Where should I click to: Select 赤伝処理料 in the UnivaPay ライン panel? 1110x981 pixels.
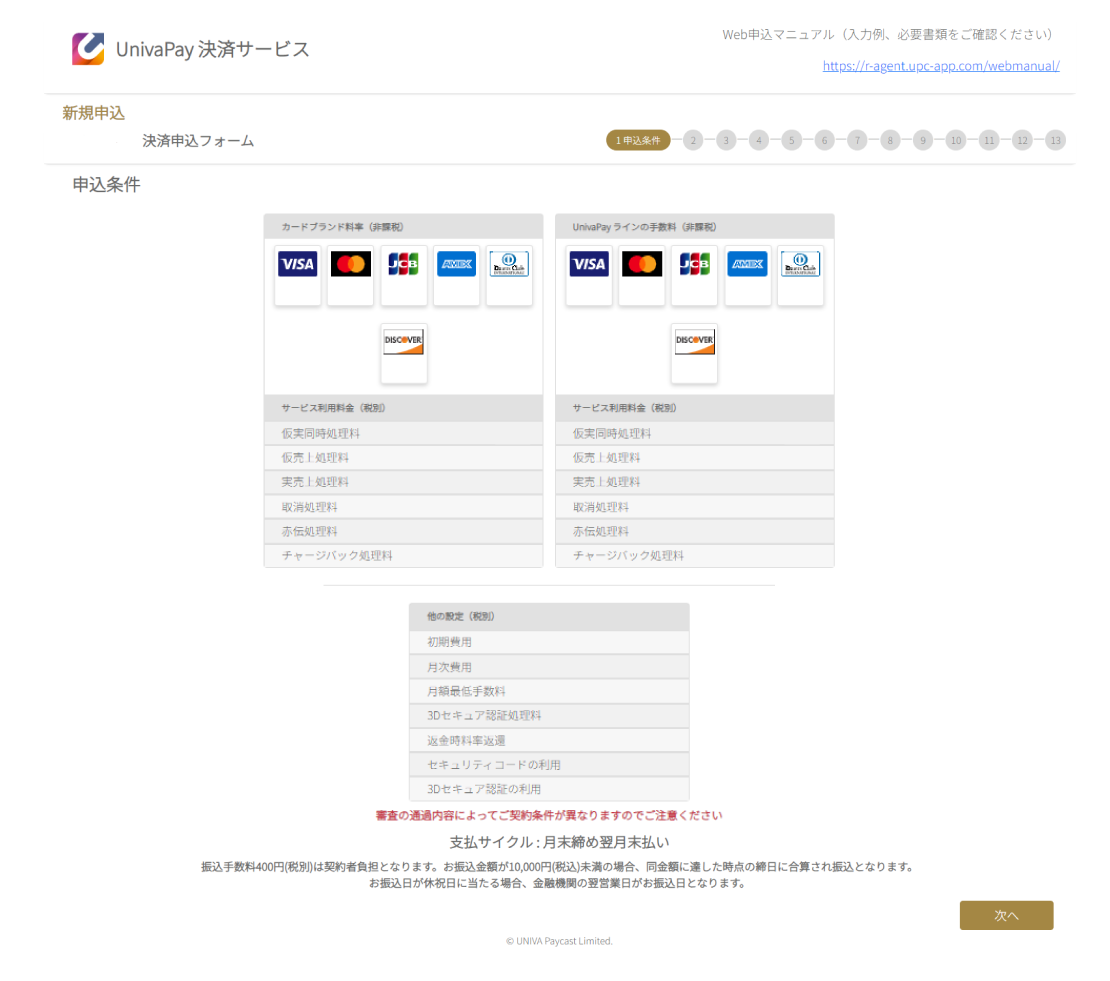pos(694,531)
